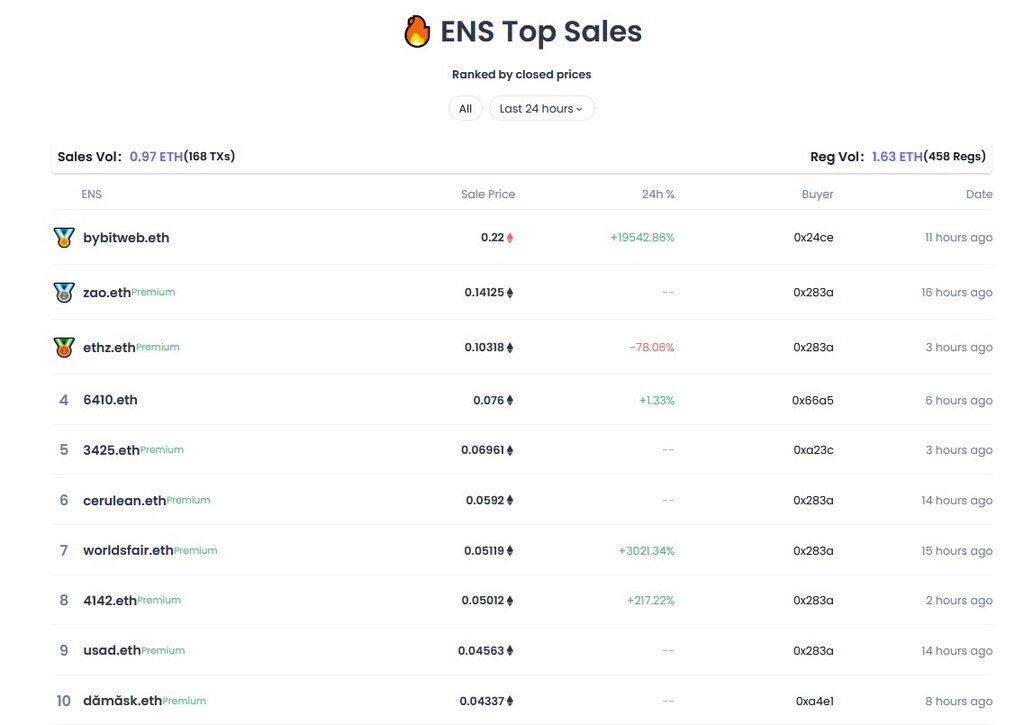Click the flame icon beside ENS Top Sales
The width and height of the screenshot is (1032, 725).
(417, 31)
